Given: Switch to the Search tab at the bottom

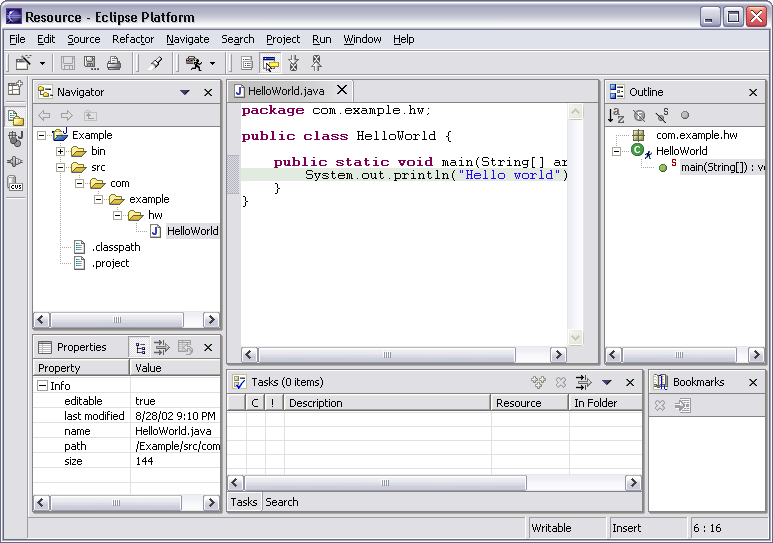Looking at the screenshot, I should click(282, 502).
